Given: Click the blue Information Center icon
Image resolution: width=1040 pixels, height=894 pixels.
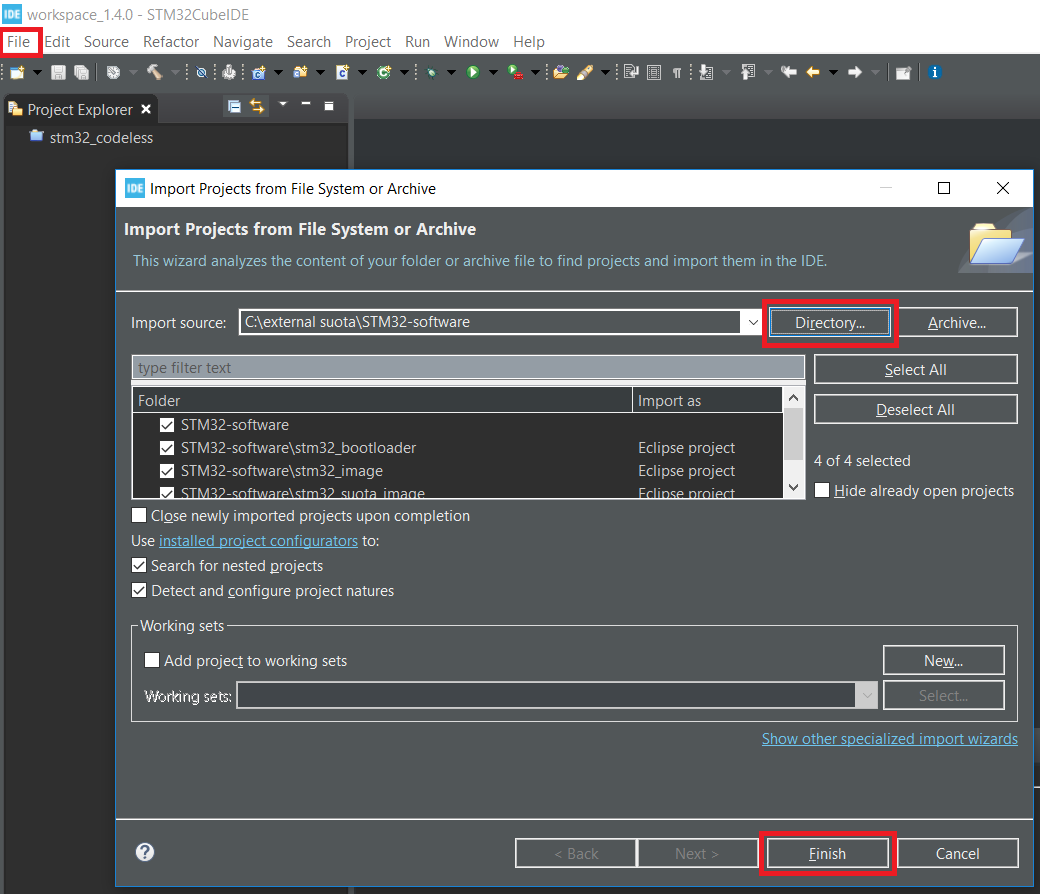Looking at the screenshot, I should (935, 72).
